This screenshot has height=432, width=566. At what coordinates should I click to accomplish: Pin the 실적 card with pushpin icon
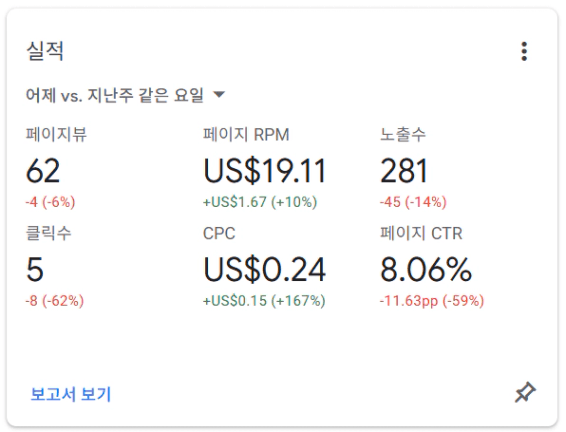[525, 392]
